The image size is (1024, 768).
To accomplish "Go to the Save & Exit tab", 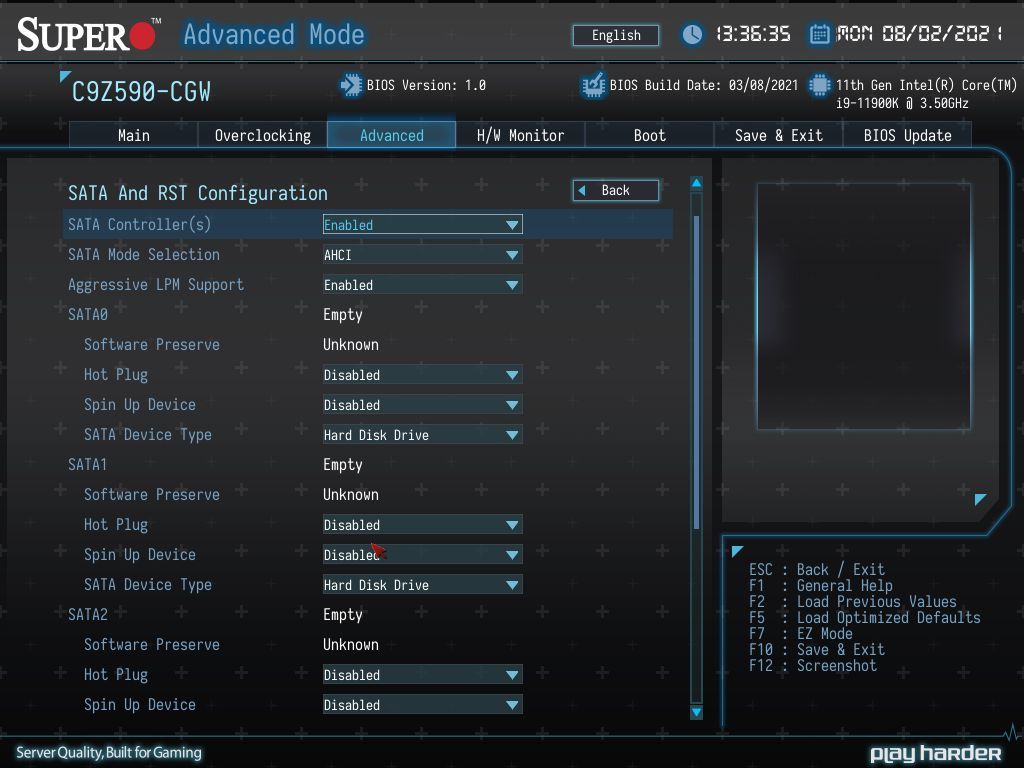I will pos(778,135).
